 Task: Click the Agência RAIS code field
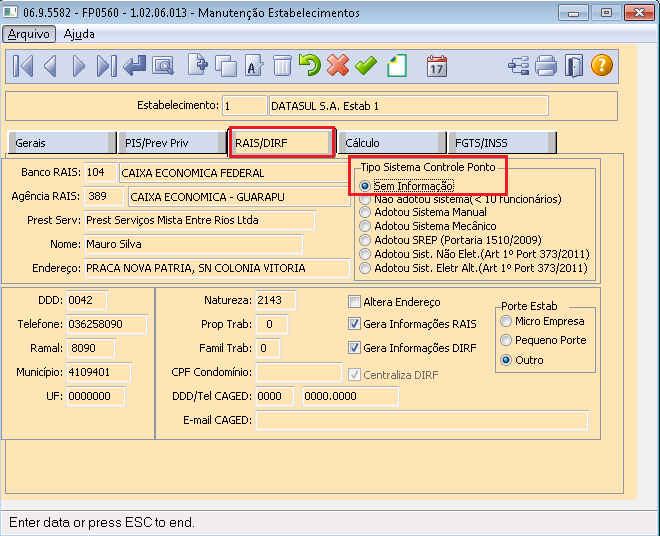pos(104,196)
